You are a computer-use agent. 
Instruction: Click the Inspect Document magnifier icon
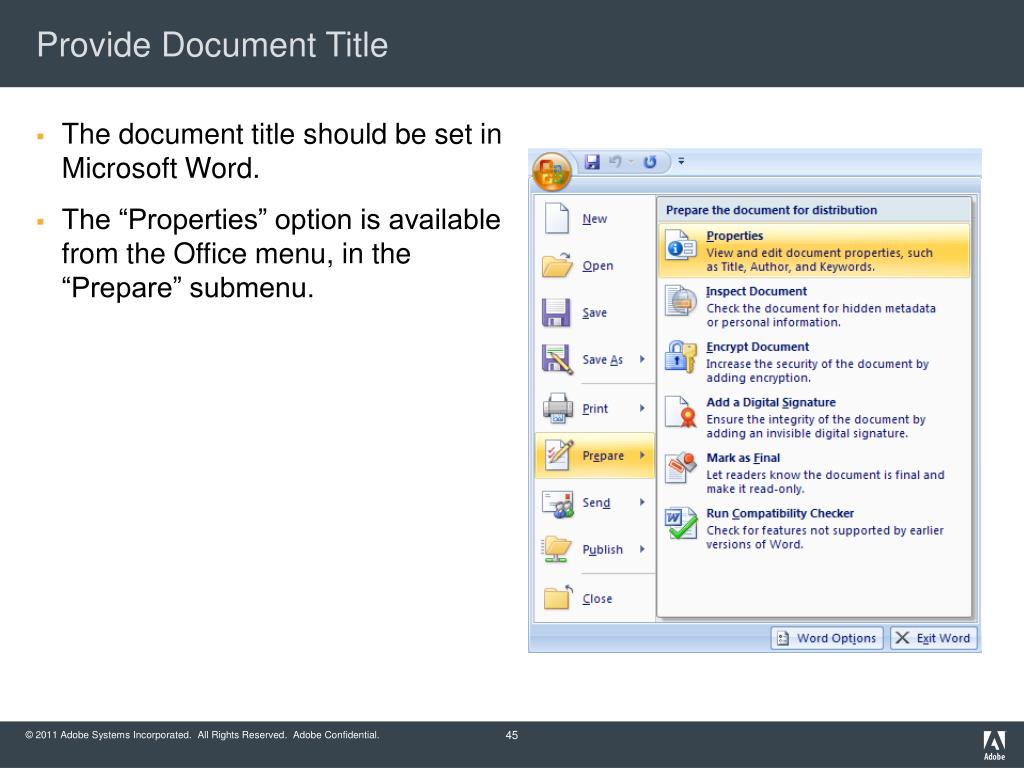pyautogui.click(x=680, y=301)
